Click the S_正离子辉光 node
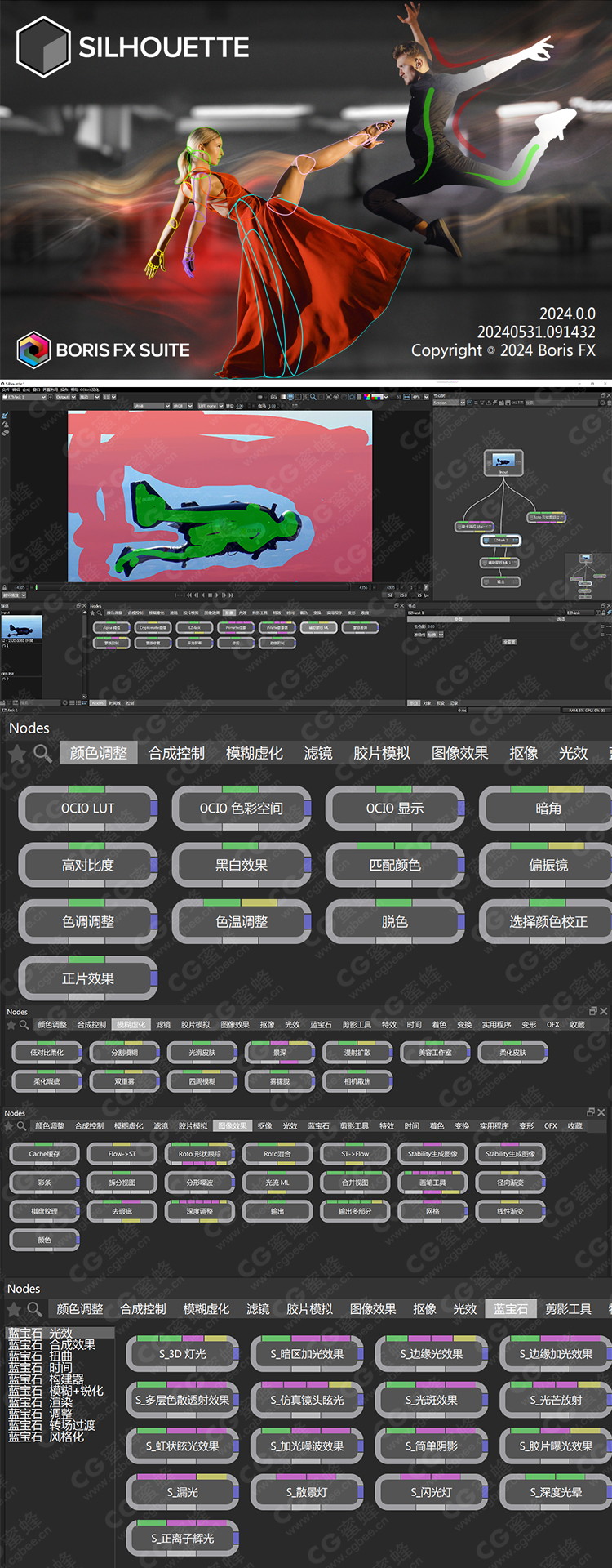 click(183, 1539)
